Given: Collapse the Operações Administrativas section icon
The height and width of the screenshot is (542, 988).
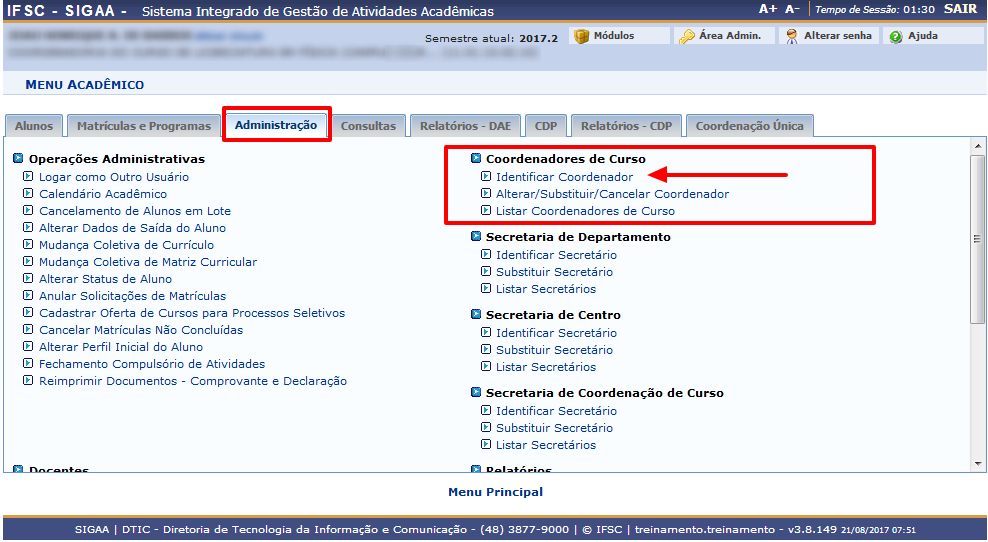Looking at the screenshot, I should [19, 159].
